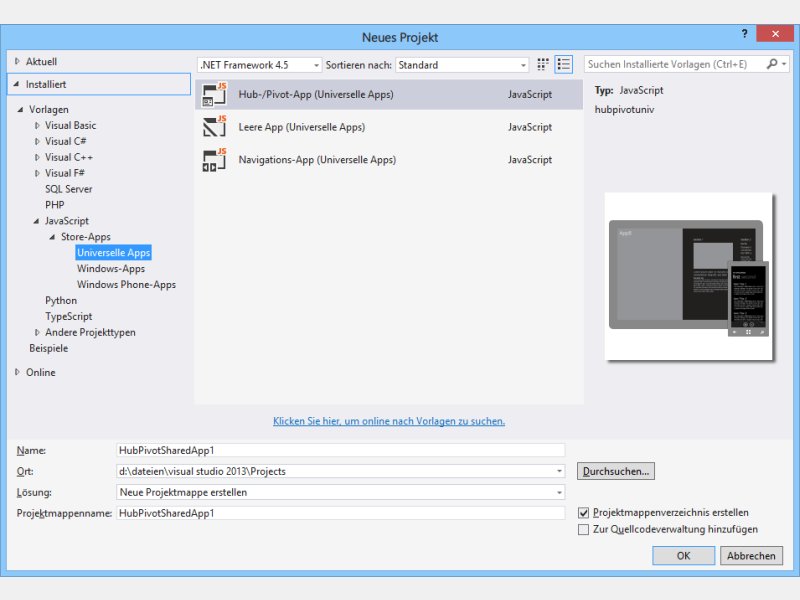Expand the Visual Basic node arrow
Viewport: 800px width, 600px height.
(x=37, y=126)
